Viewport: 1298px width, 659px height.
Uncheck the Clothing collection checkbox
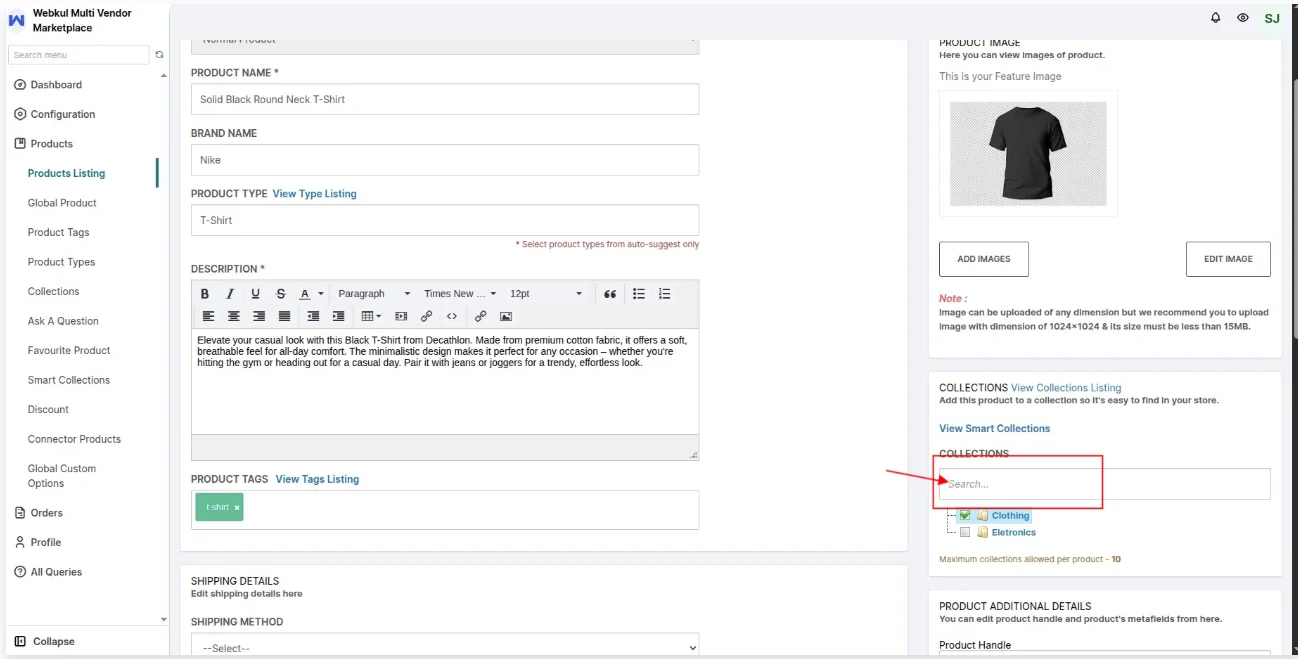coord(965,516)
